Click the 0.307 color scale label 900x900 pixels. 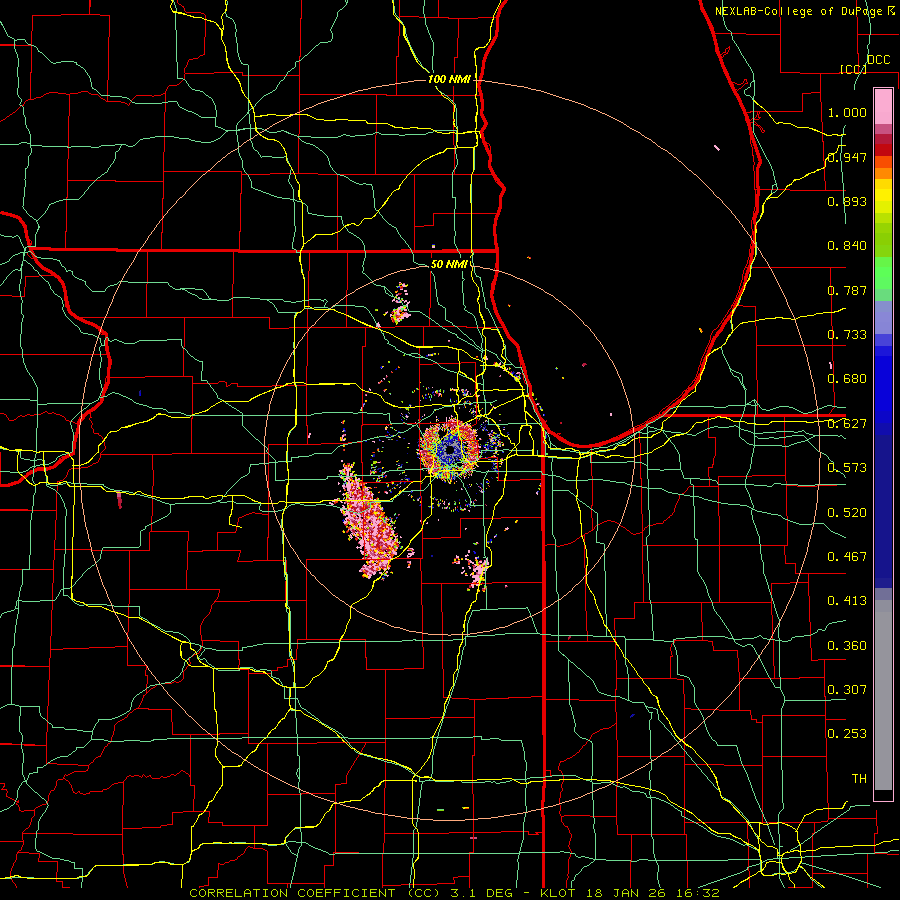click(x=847, y=690)
